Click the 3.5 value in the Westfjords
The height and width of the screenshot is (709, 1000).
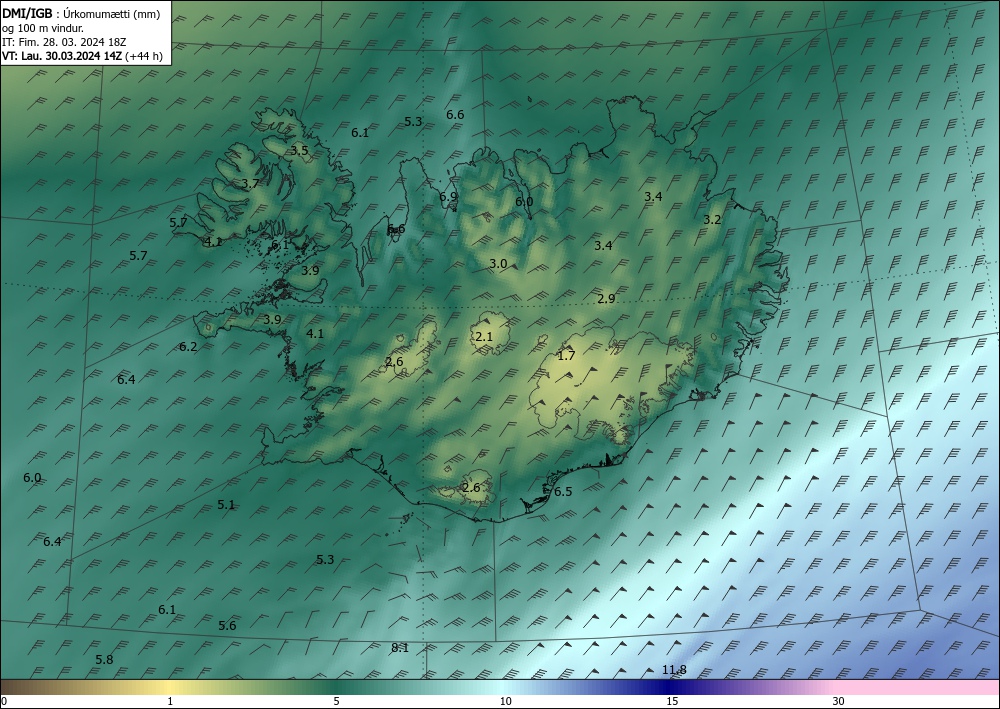[300, 150]
